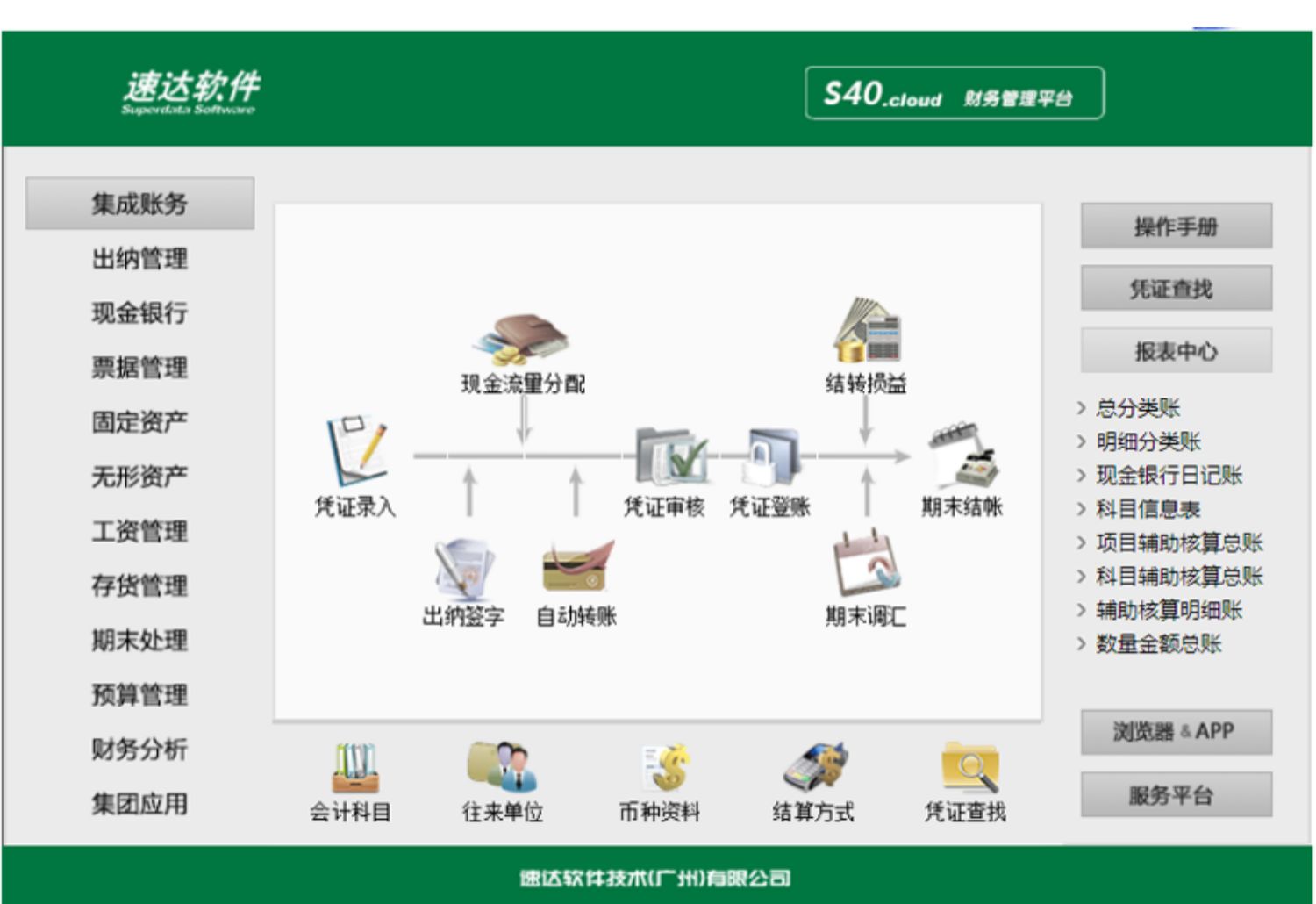Switch to 出纳管理 module

click(139, 259)
